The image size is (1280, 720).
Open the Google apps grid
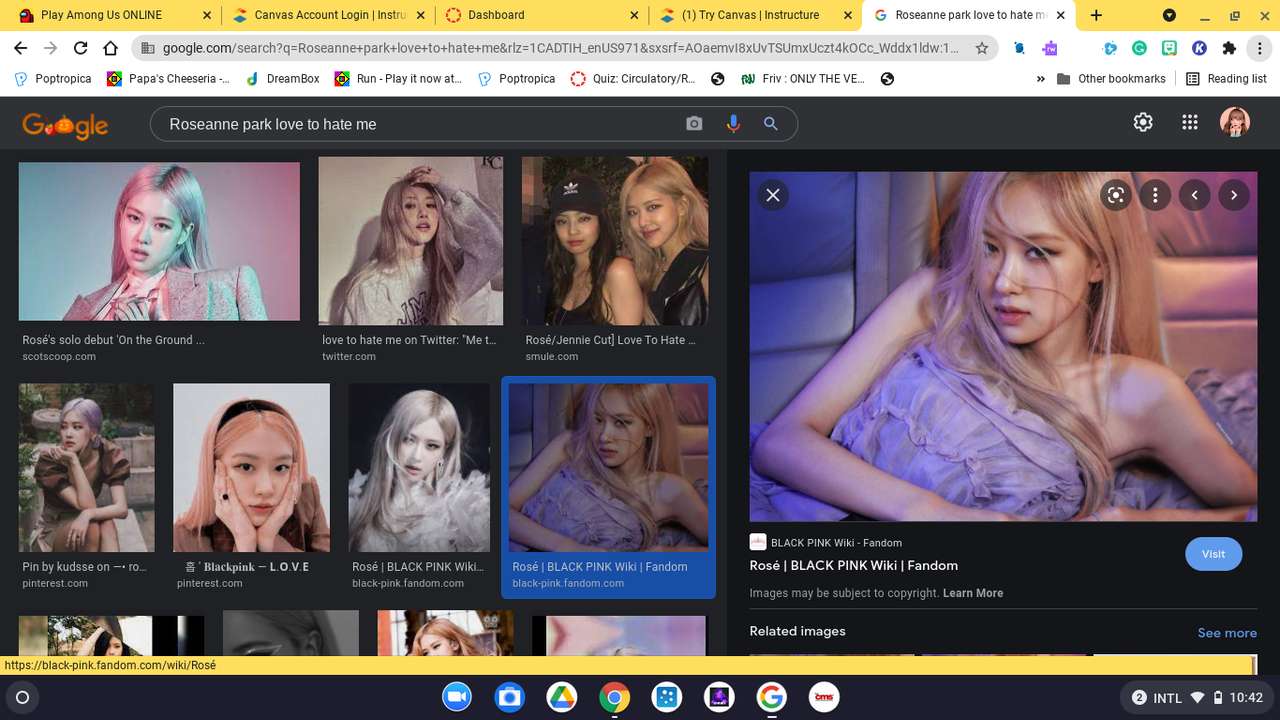(x=1189, y=122)
